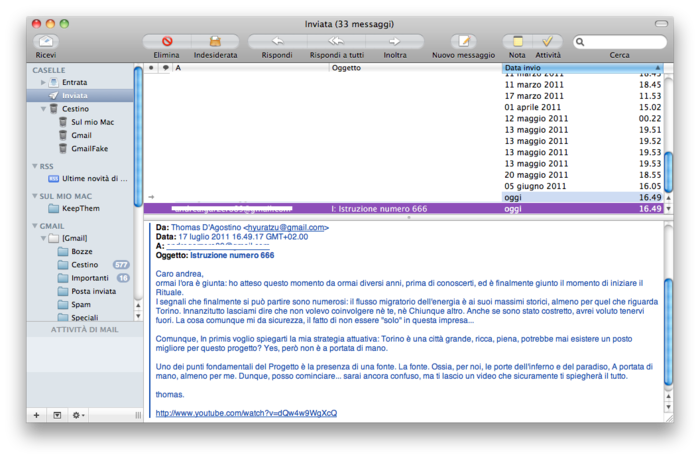
Task: Select the Istruzione numero 666 message row
Action: [x=404, y=209]
